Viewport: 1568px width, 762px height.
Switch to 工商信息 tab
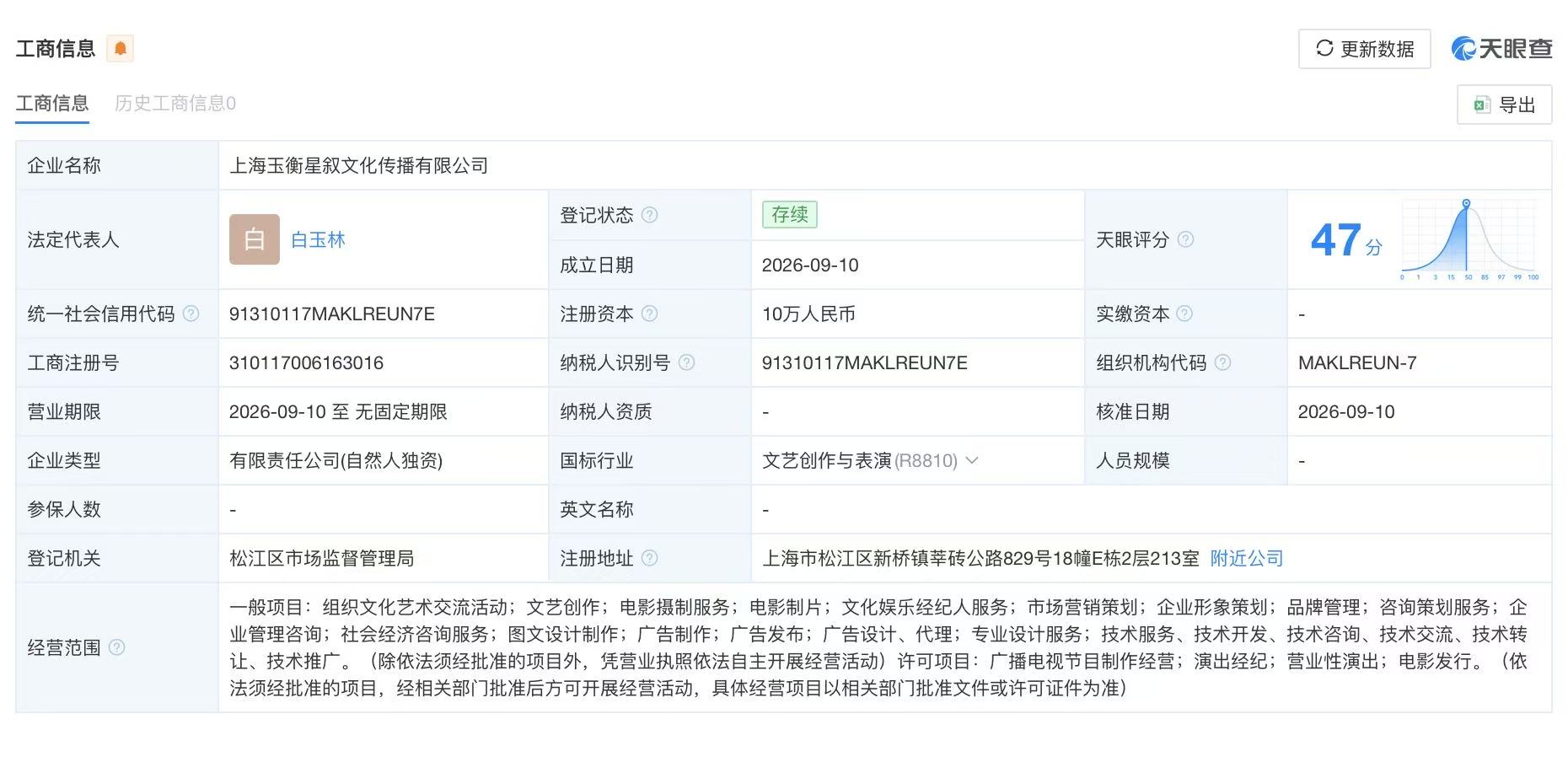tap(52, 104)
